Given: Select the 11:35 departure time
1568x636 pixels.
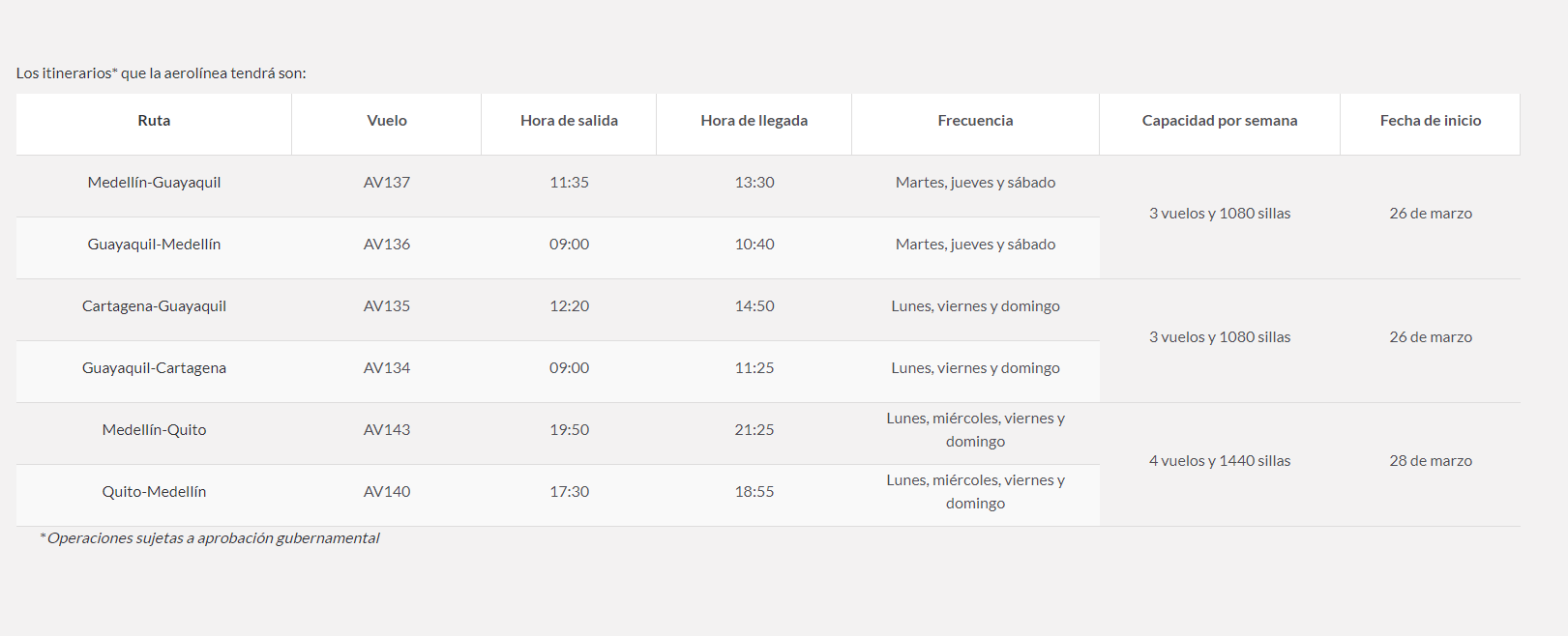Looking at the screenshot, I should coord(569,183).
